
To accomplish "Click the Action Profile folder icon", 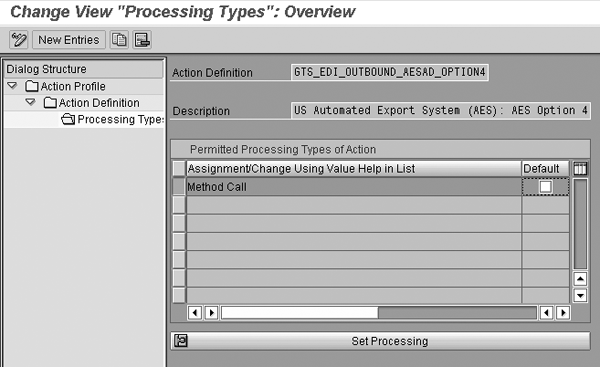I will (31, 86).
